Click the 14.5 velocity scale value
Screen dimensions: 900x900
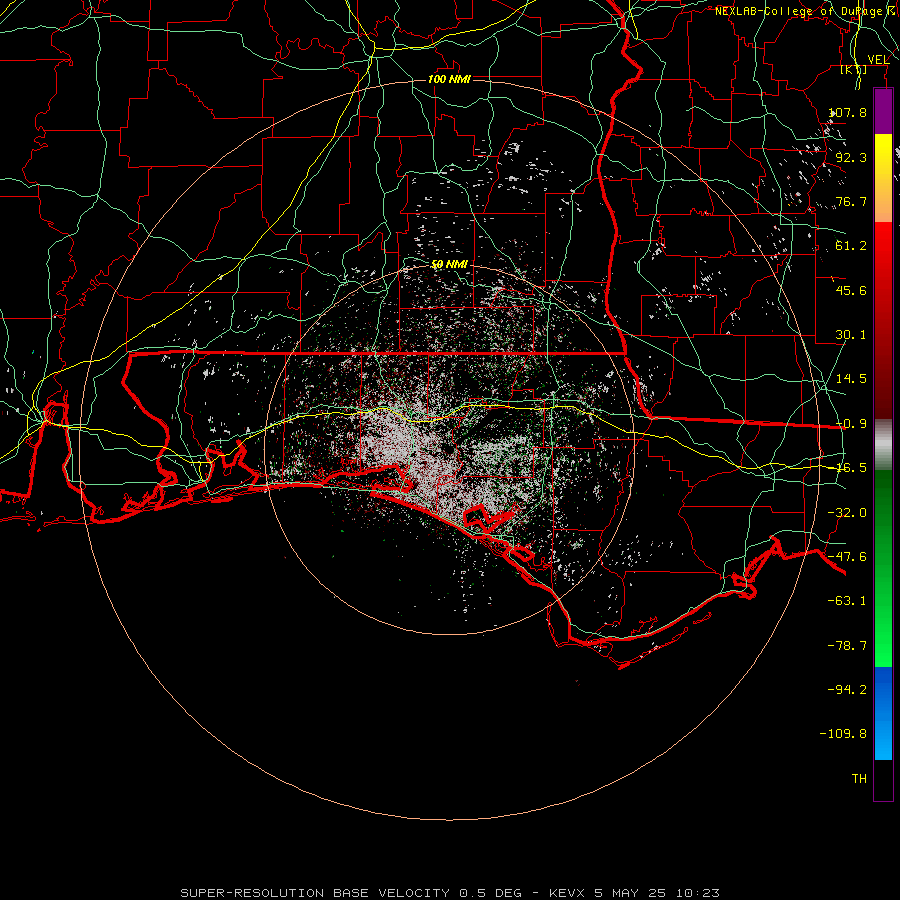click(851, 379)
